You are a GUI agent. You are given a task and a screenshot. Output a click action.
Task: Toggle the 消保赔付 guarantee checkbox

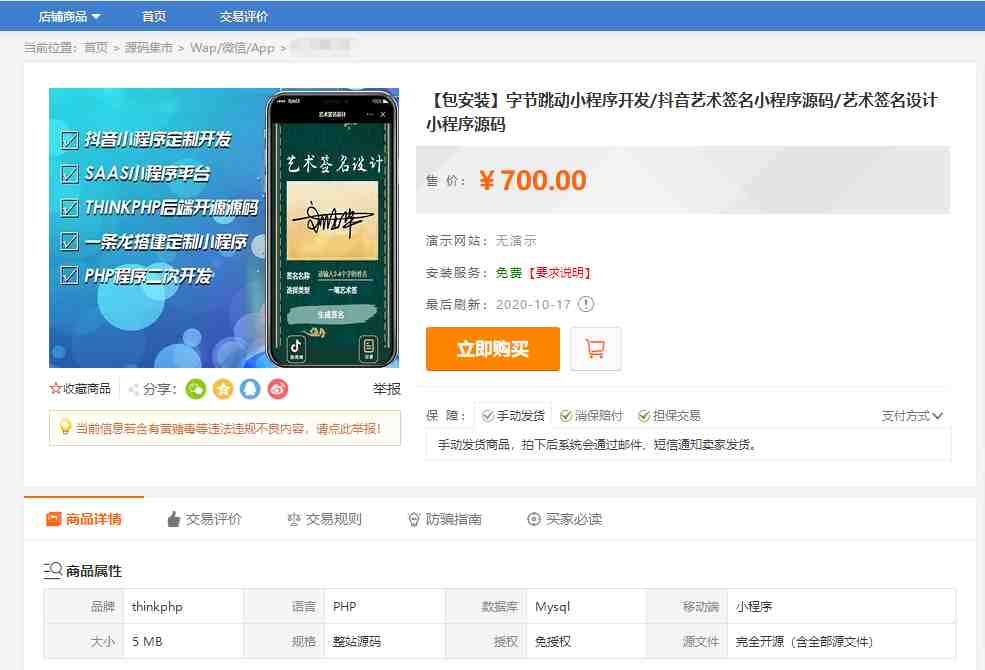[x=568, y=413]
